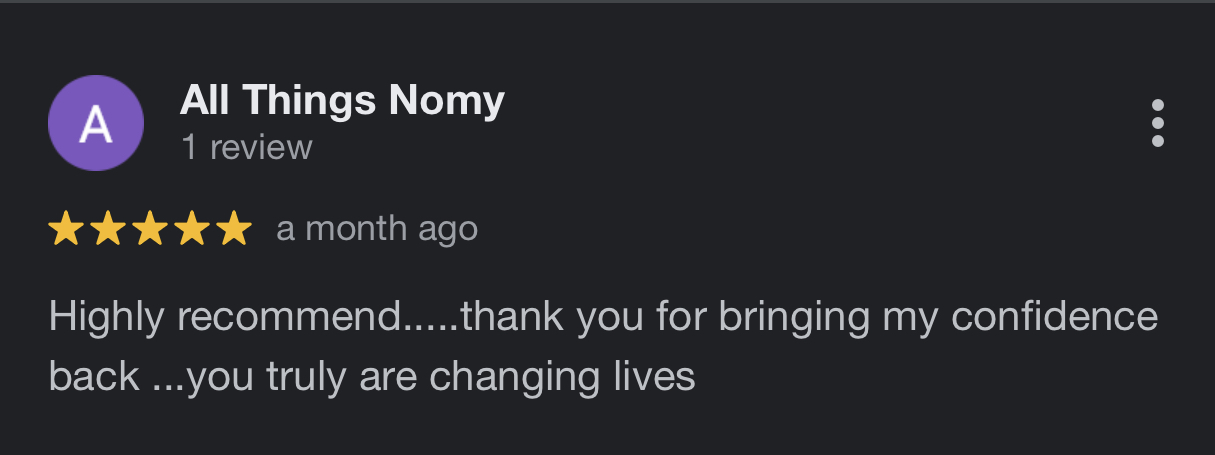Click the letter 'A' inside the avatar circle

tap(96, 124)
